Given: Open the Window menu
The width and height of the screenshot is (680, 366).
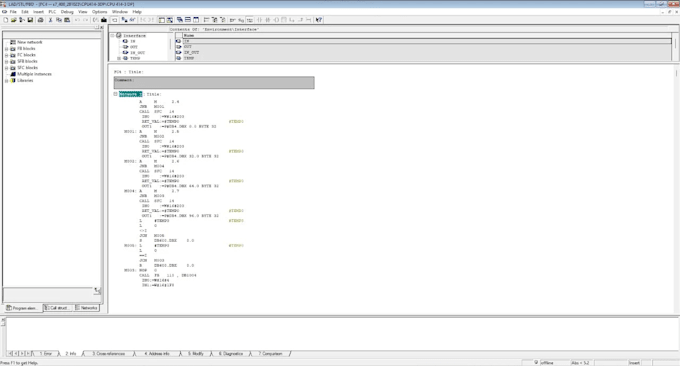Looking at the screenshot, I should coord(120,12).
